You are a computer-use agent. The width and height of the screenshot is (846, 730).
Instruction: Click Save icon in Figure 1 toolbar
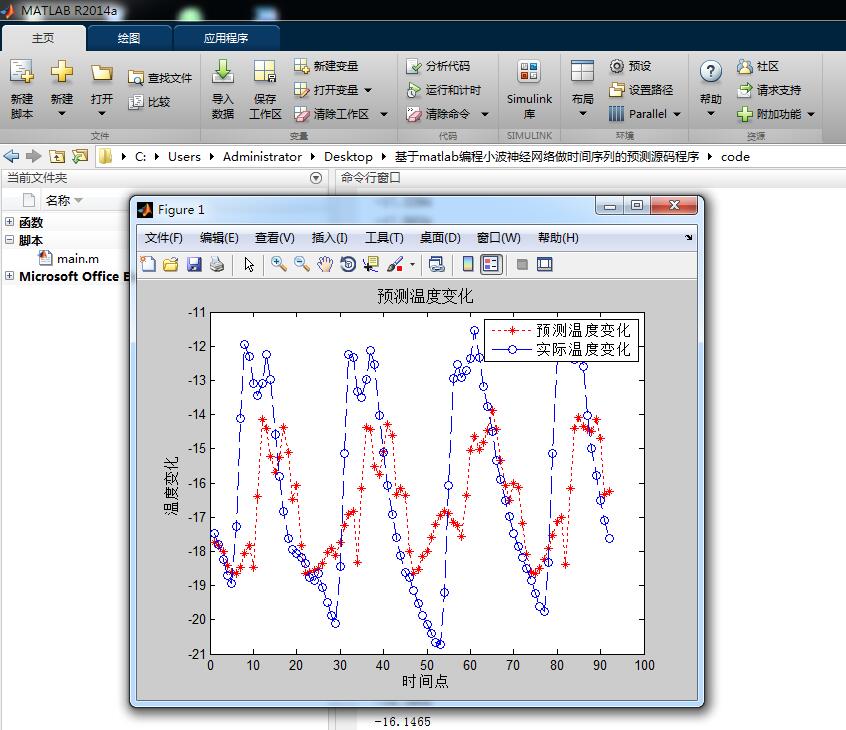[194, 264]
